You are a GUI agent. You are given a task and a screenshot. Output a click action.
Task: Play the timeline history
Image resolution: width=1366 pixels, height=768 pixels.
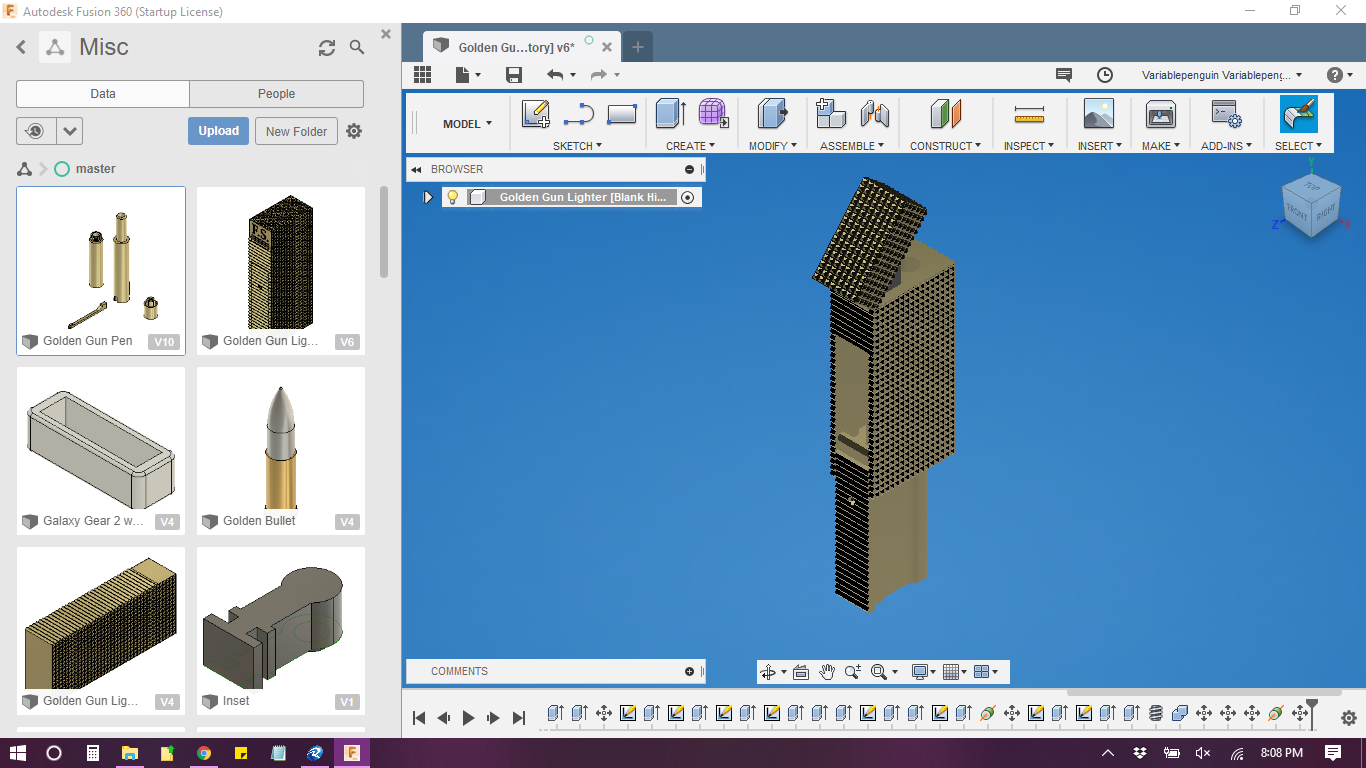tap(468, 718)
